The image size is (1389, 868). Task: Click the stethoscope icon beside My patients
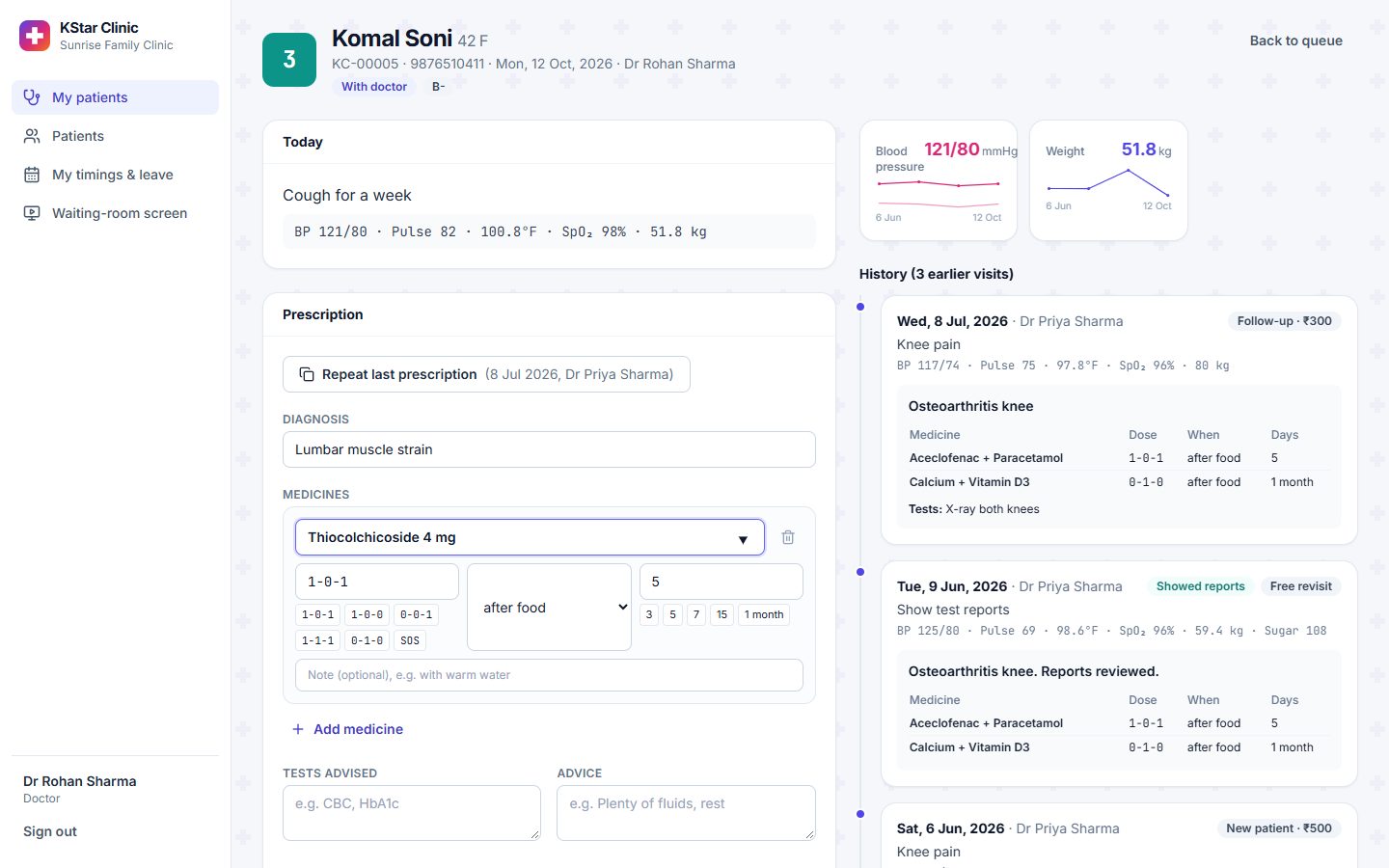click(32, 97)
